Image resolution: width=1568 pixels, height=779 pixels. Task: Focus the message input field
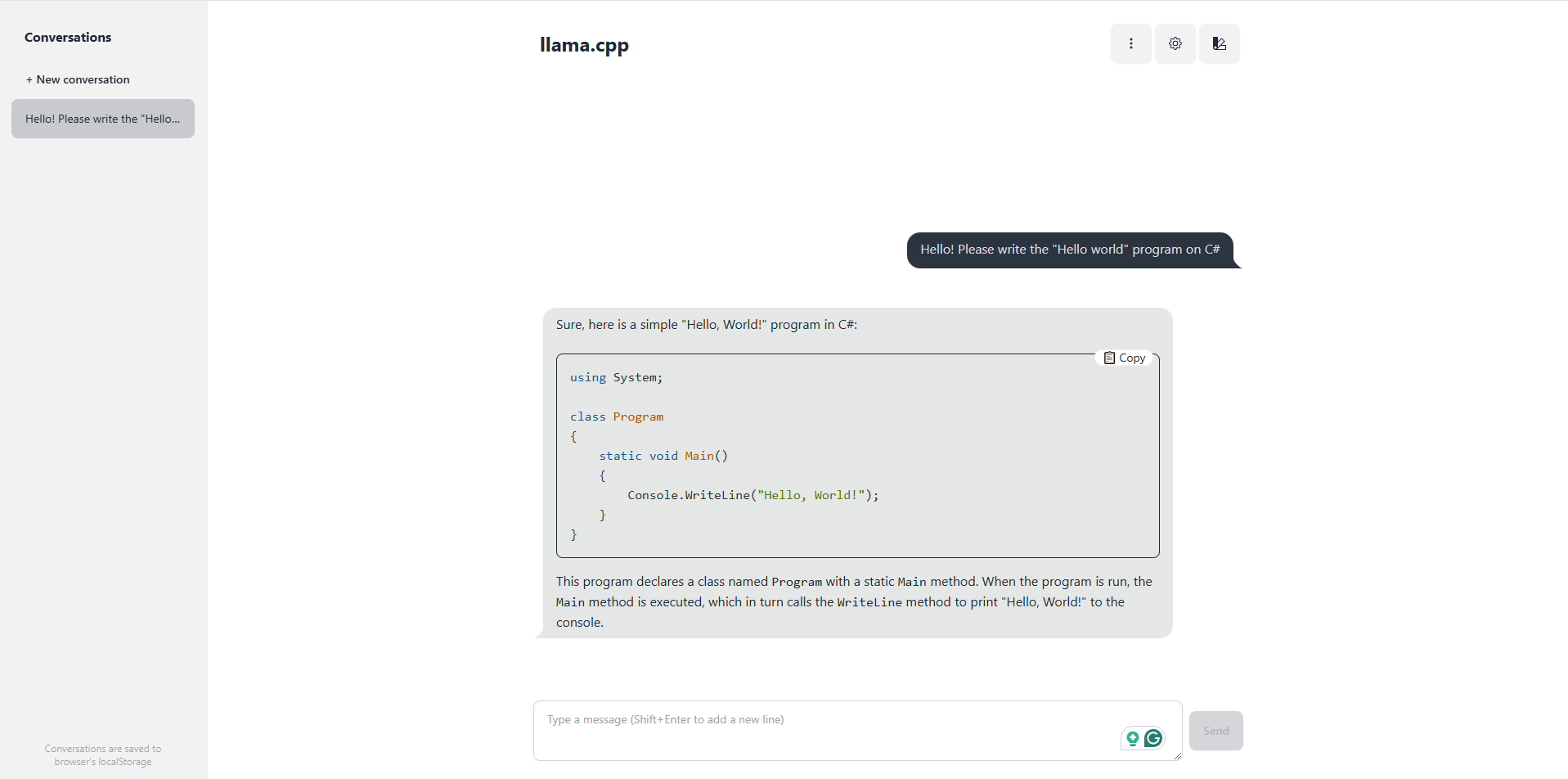pyautogui.click(x=858, y=731)
